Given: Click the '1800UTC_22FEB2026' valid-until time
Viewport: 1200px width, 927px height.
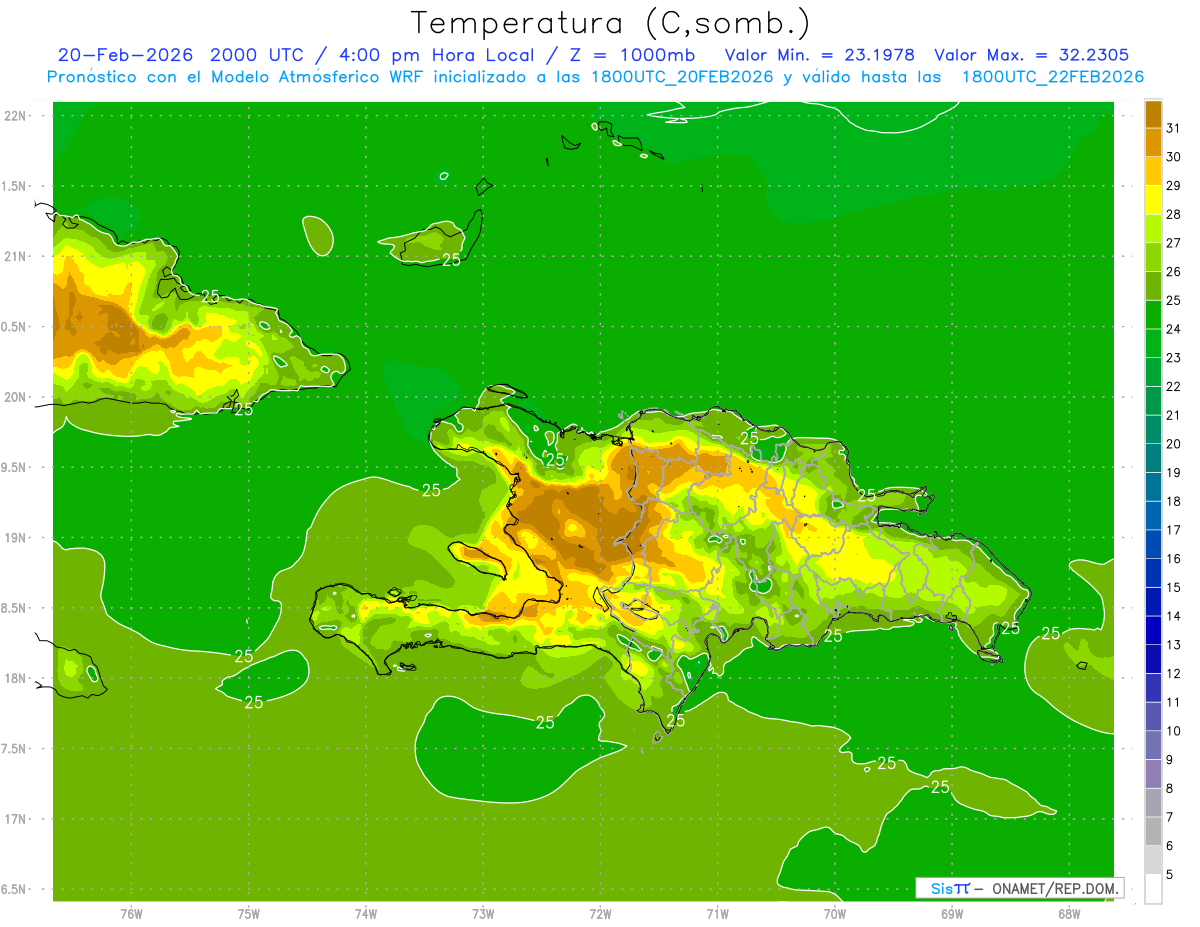Looking at the screenshot, I should pyautogui.click(x=1053, y=77).
